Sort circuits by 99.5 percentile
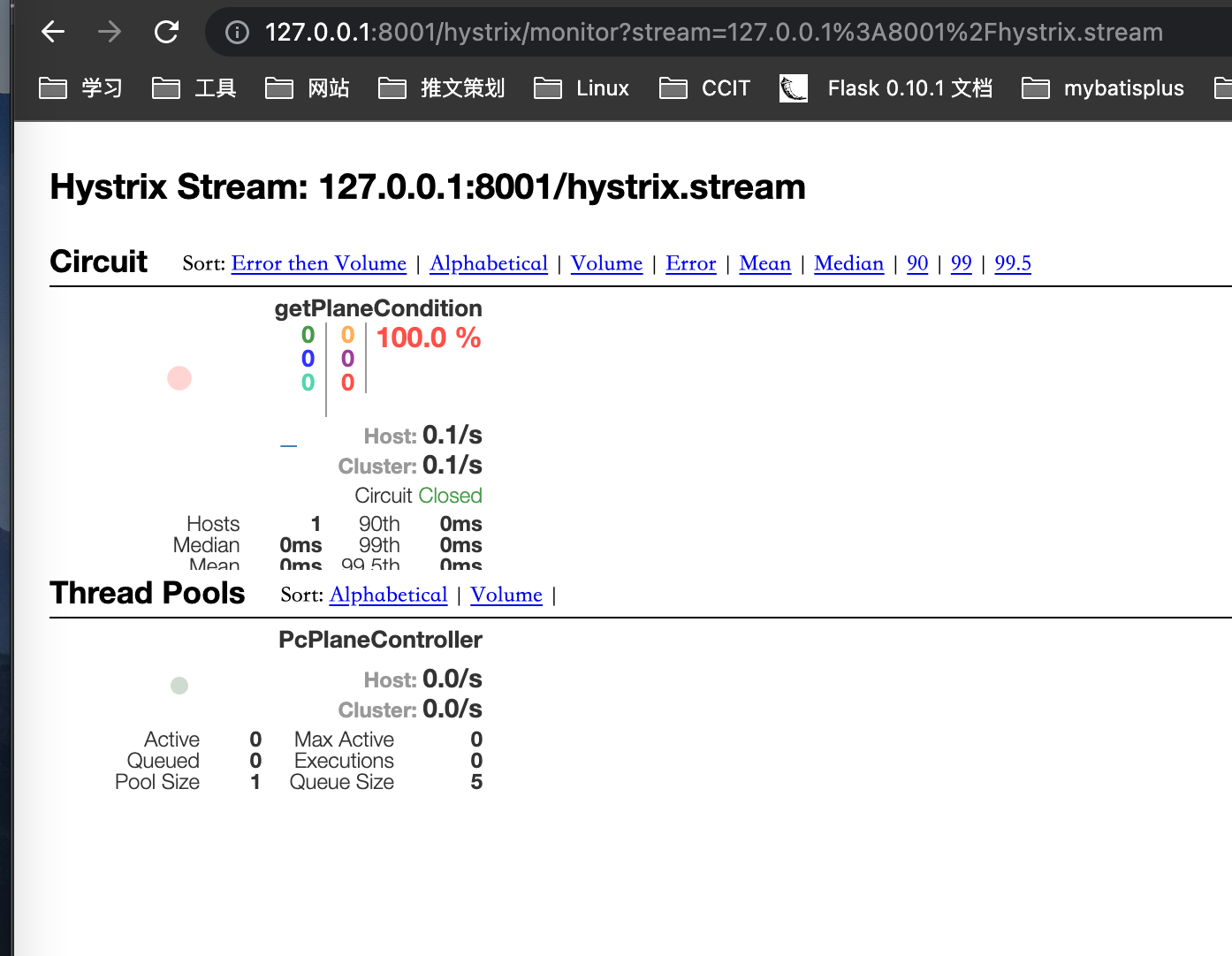 click(1012, 263)
